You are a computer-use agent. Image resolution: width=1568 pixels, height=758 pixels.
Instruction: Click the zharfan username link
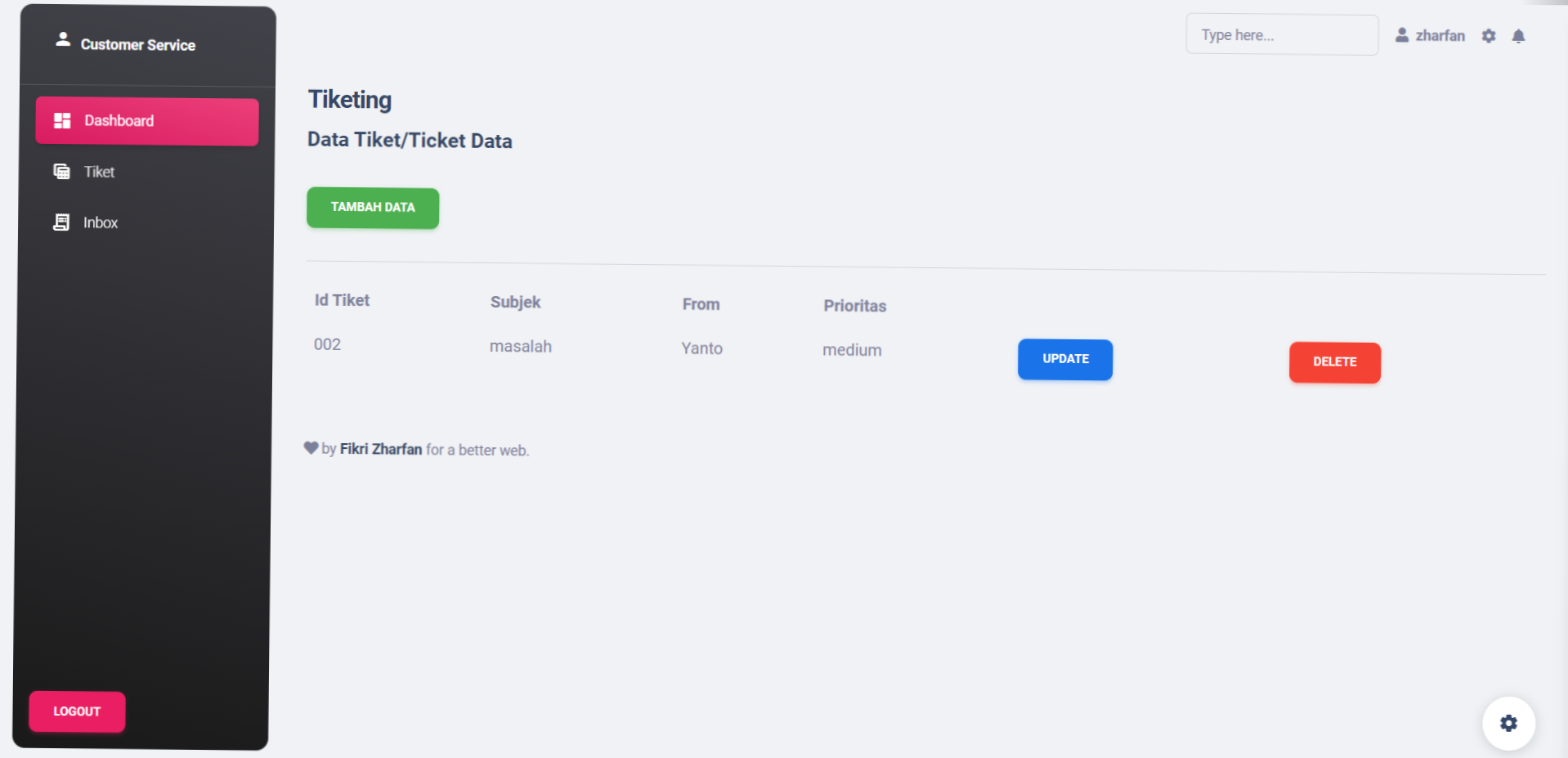click(x=1440, y=36)
